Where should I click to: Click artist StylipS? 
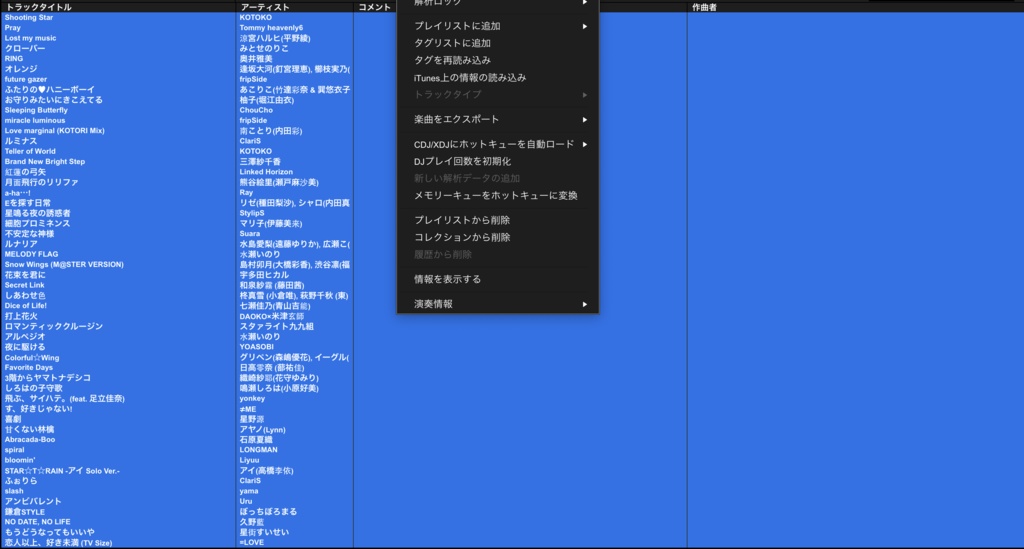(251, 213)
